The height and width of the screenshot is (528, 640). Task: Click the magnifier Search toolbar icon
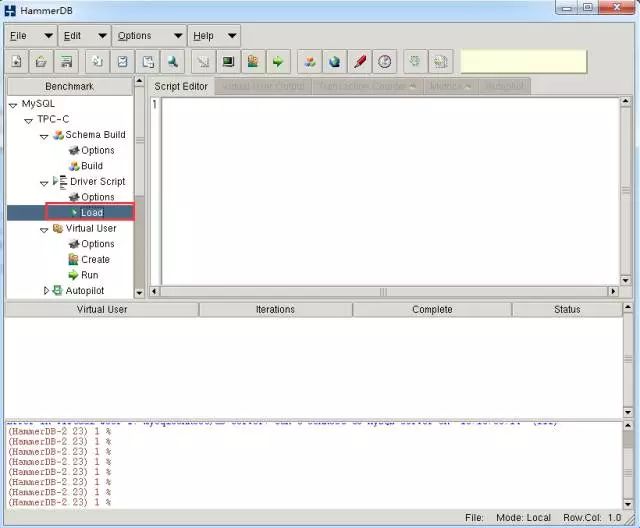(173, 62)
